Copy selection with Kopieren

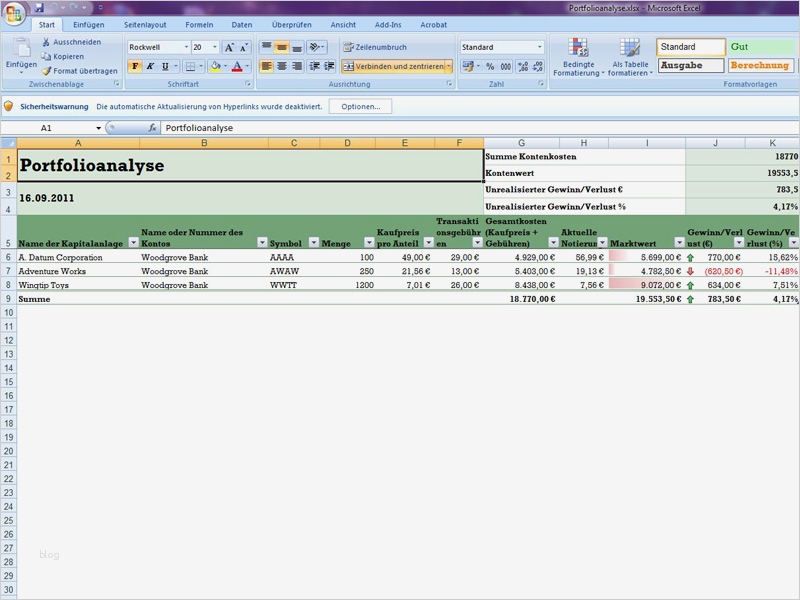(x=63, y=56)
